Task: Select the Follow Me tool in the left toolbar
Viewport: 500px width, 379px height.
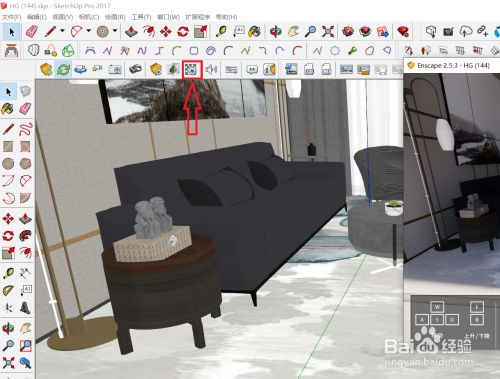Action: click(25, 236)
